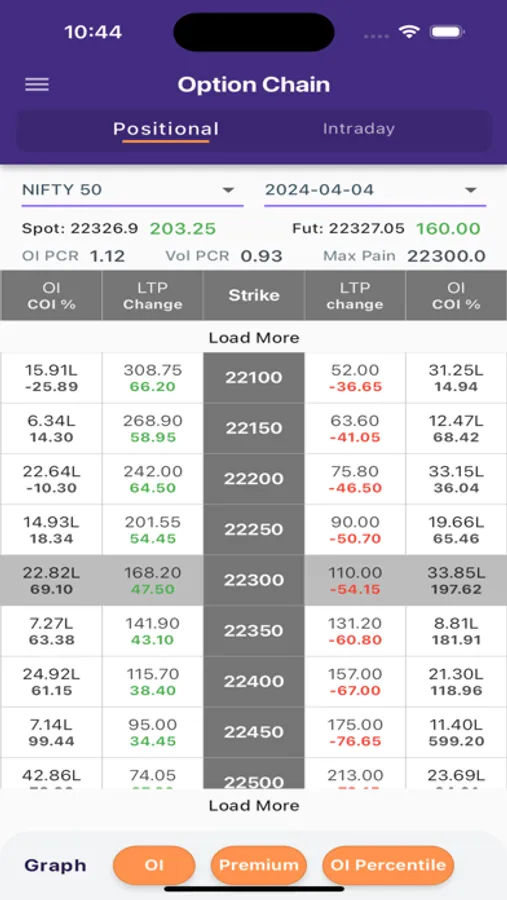The height and width of the screenshot is (900, 507).
Task: Select the highlighted strike 22300
Action: 254,580
